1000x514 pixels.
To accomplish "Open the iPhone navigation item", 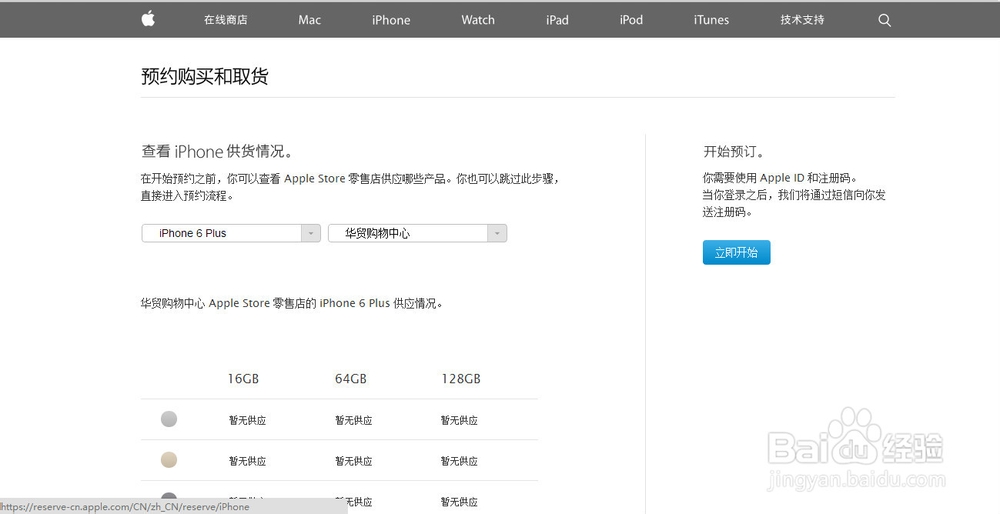I will [391, 20].
